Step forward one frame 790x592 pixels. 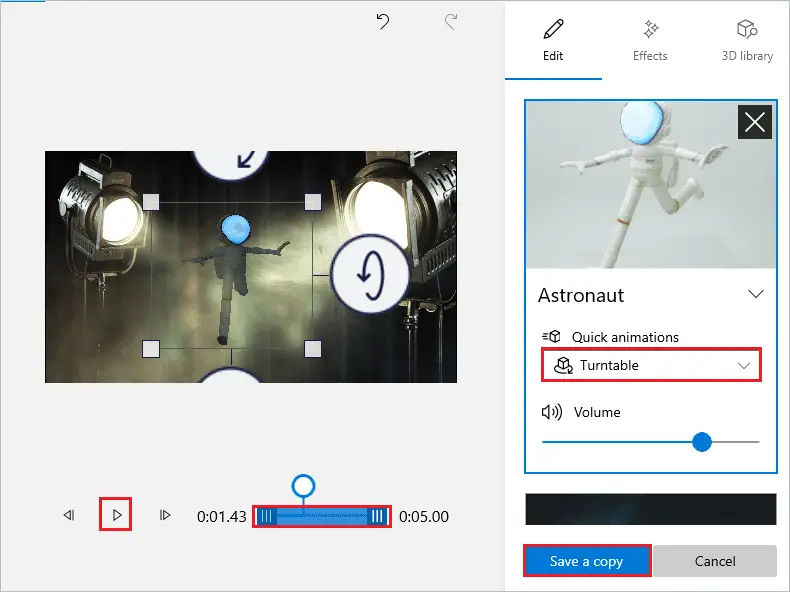coord(165,515)
